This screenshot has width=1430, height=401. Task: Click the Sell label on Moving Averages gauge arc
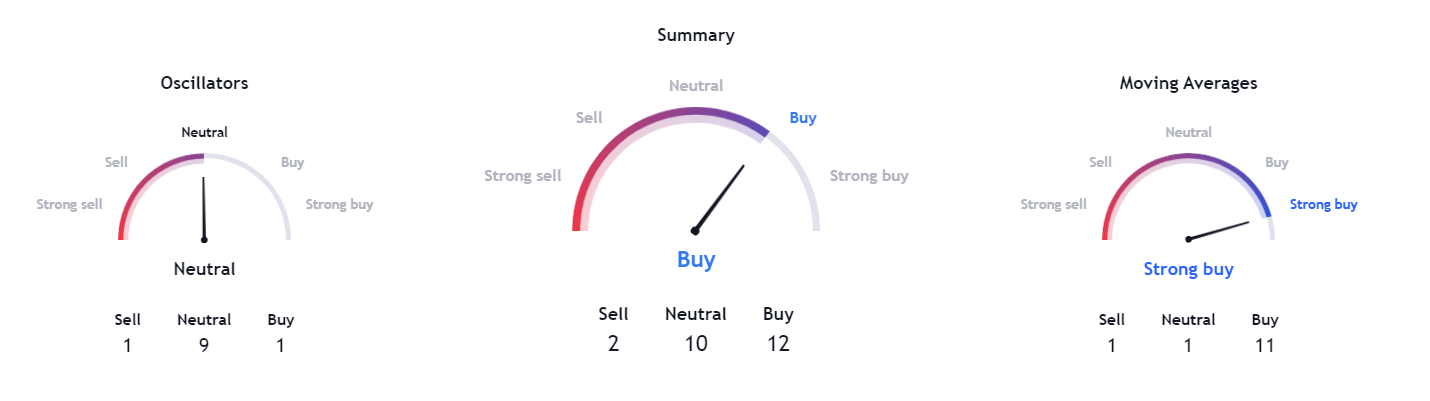[x=1100, y=162]
